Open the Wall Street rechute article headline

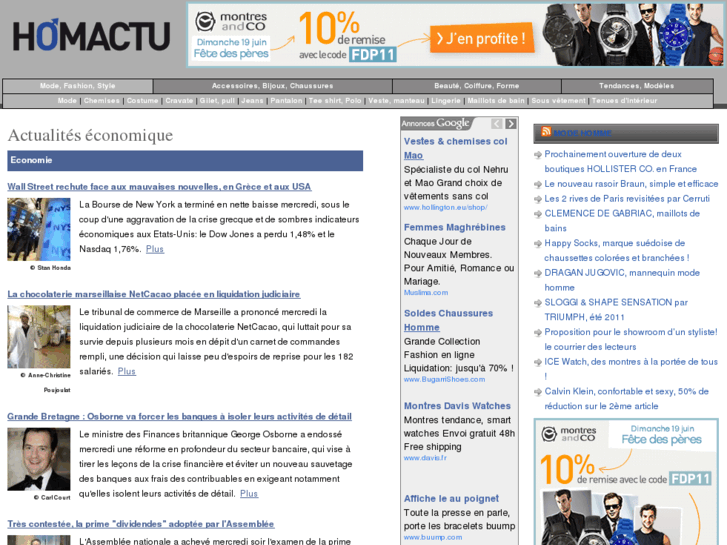(x=159, y=186)
